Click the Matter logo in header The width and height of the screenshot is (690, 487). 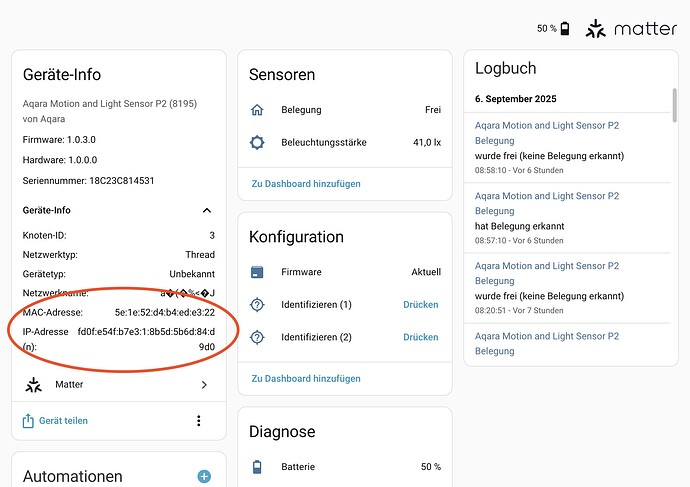point(631,28)
